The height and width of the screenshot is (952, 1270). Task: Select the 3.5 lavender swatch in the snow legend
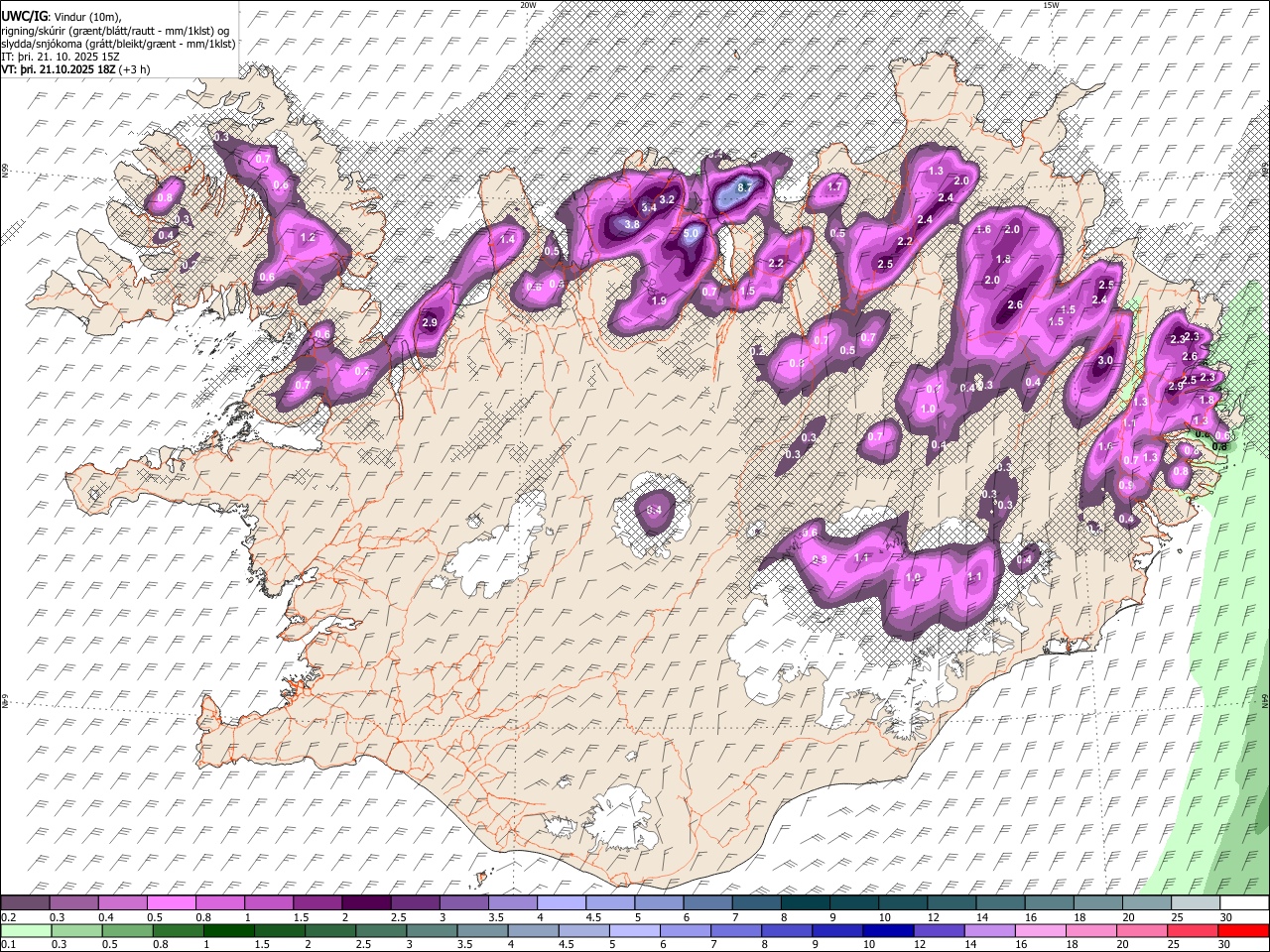512,903
